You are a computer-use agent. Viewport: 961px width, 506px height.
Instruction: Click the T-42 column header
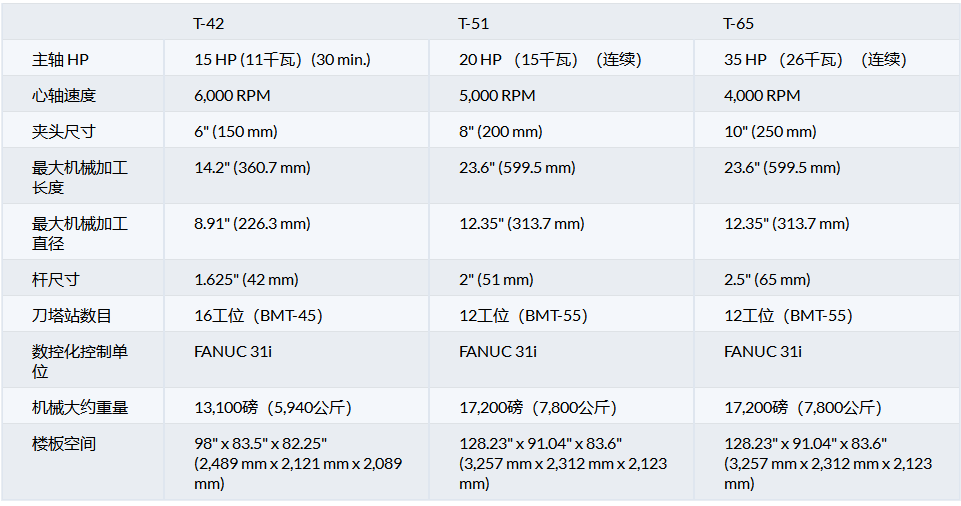[x=209, y=24]
